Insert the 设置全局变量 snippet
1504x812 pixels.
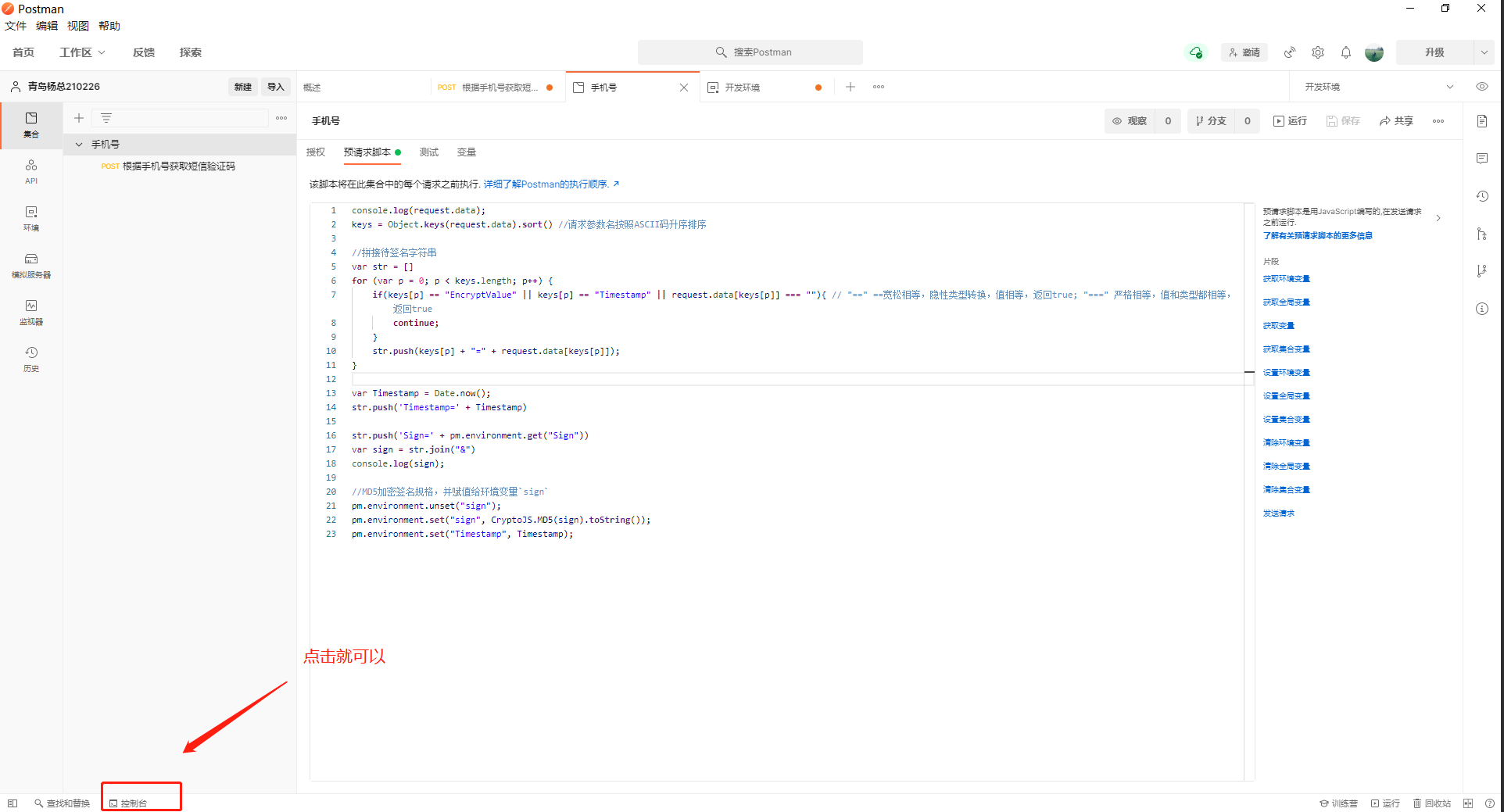(x=1287, y=396)
